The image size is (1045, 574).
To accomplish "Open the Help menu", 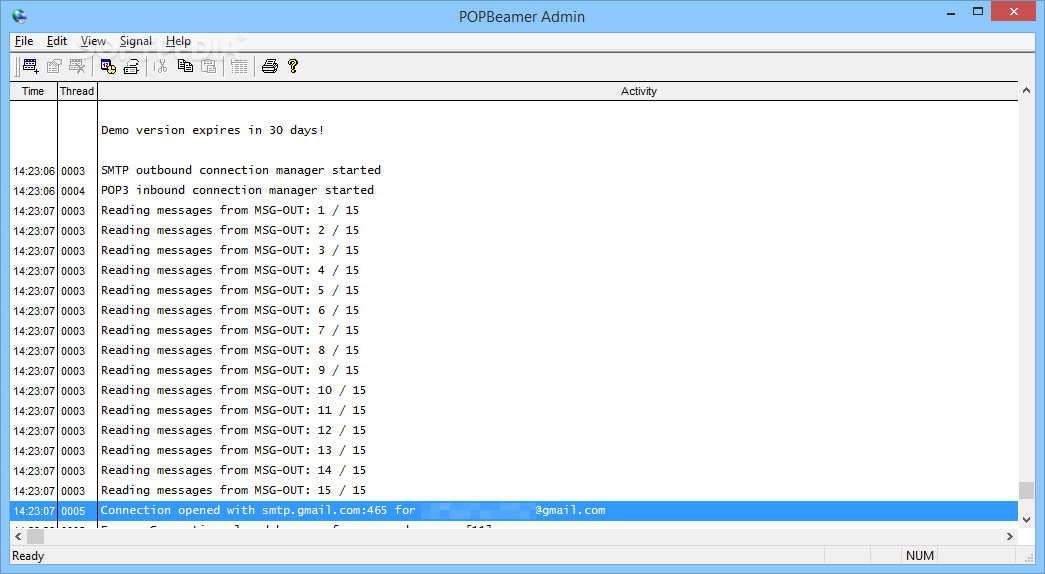I will [x=178, y=41].
